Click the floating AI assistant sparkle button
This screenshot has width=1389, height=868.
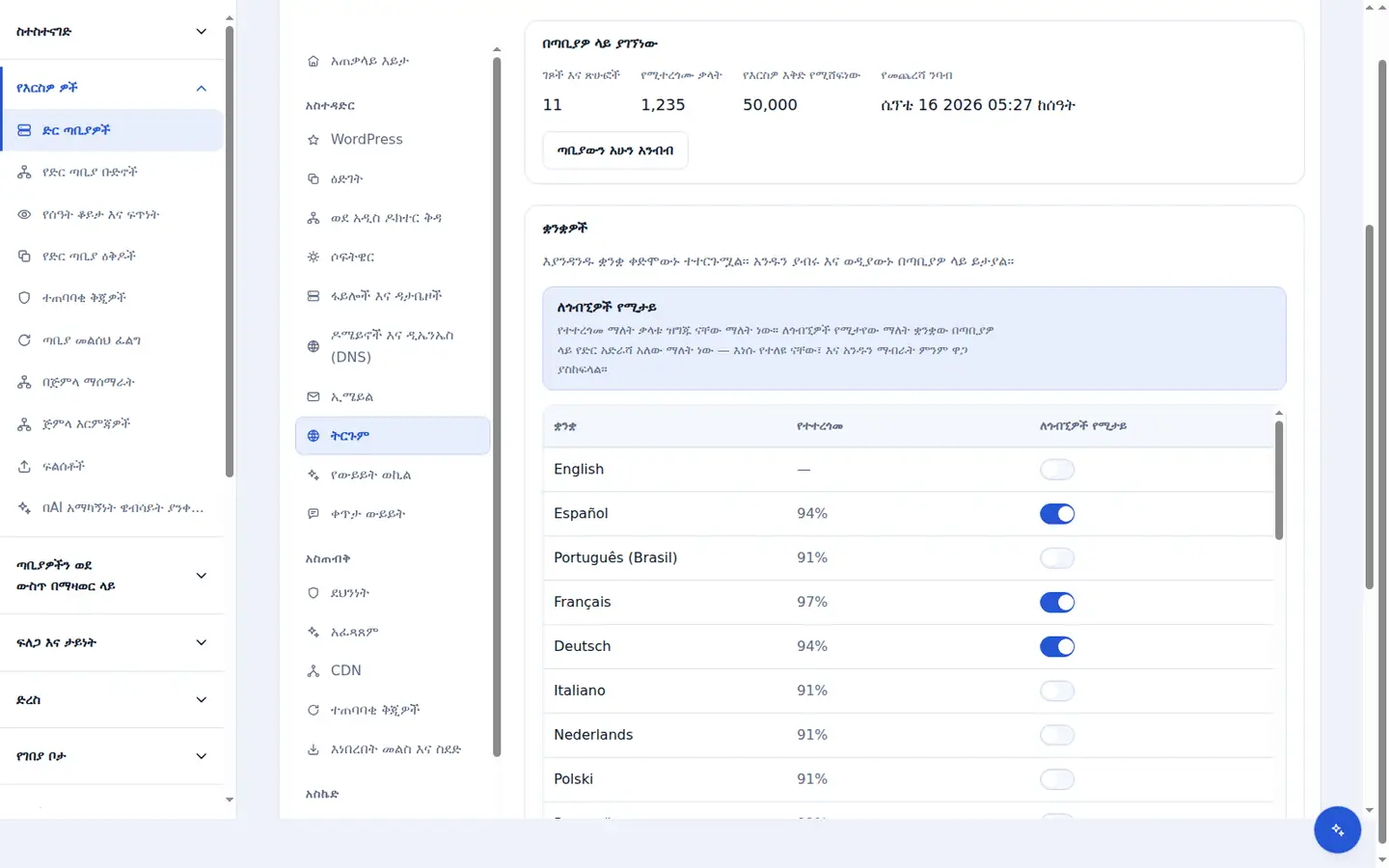click(x=1338, y=829)
